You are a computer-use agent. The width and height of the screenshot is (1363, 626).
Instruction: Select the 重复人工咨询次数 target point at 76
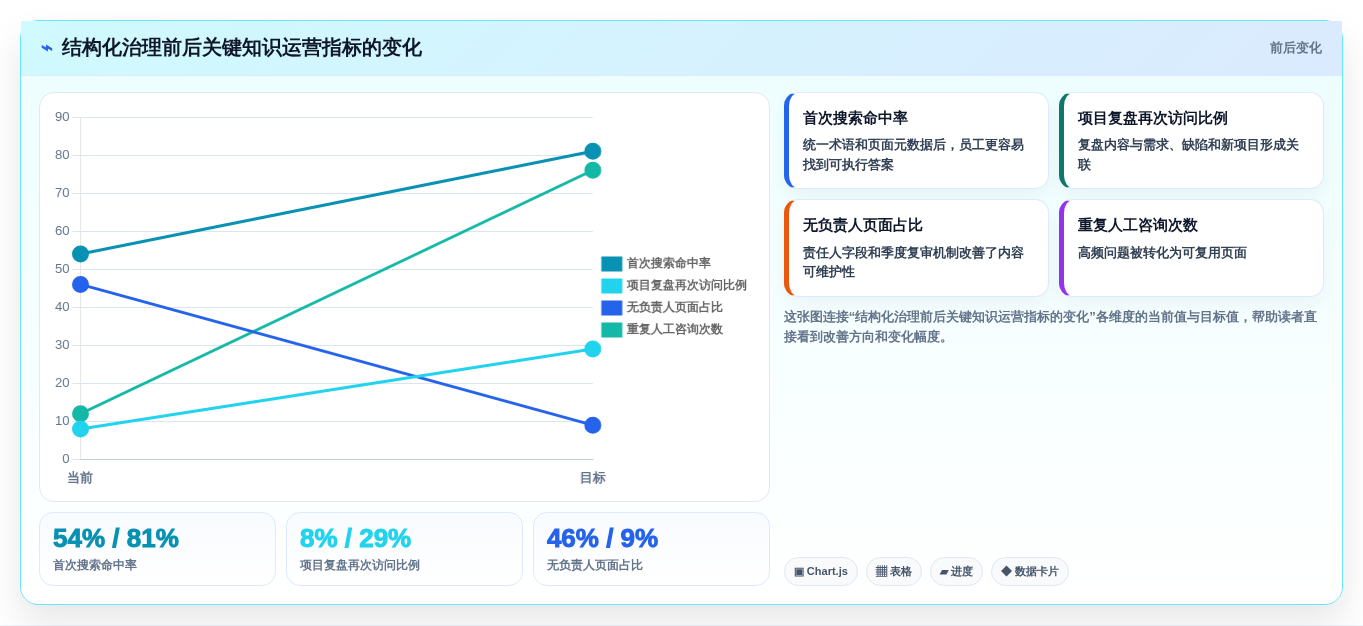point(593,170)
